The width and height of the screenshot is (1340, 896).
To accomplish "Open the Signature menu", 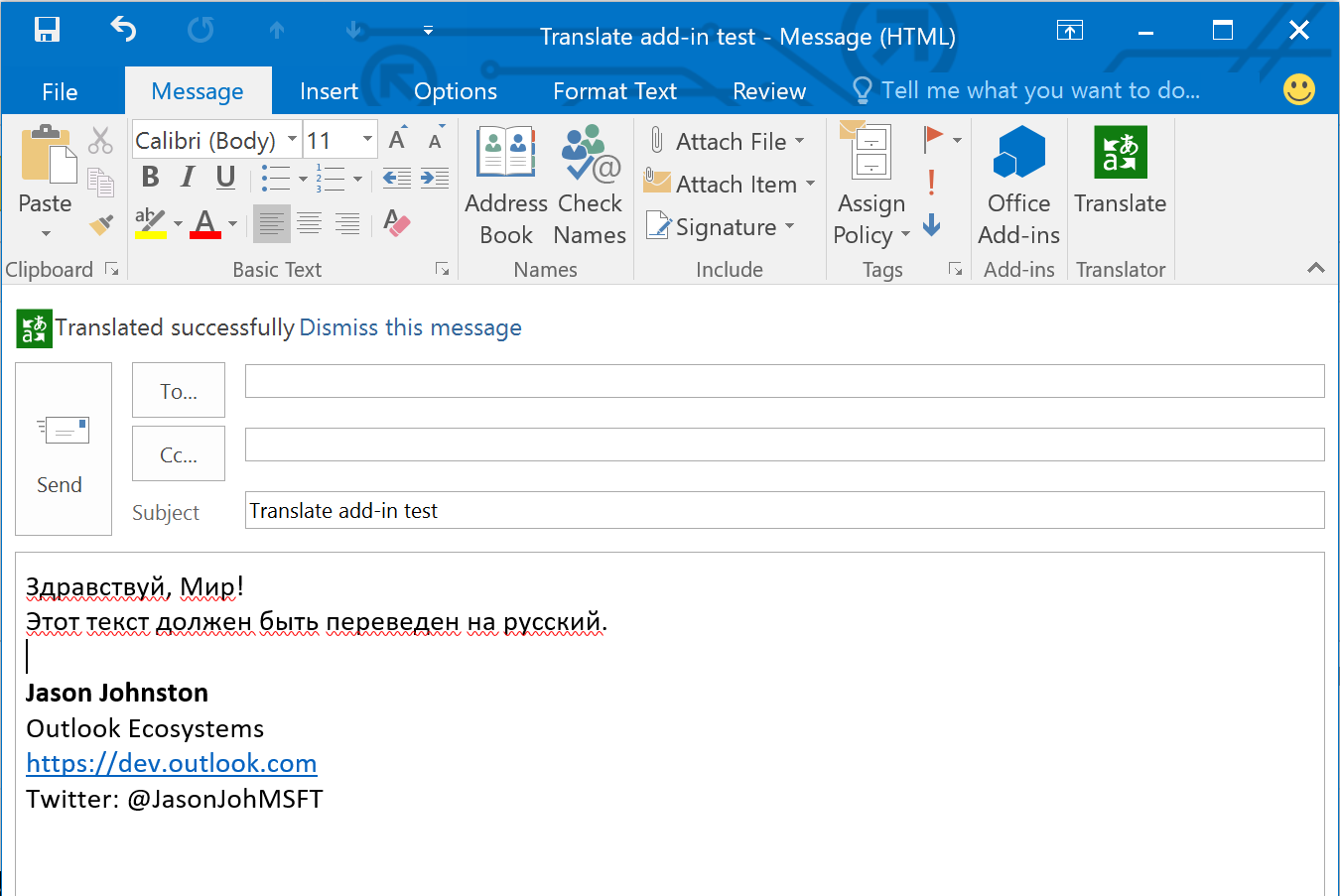I will click(720, 227).
